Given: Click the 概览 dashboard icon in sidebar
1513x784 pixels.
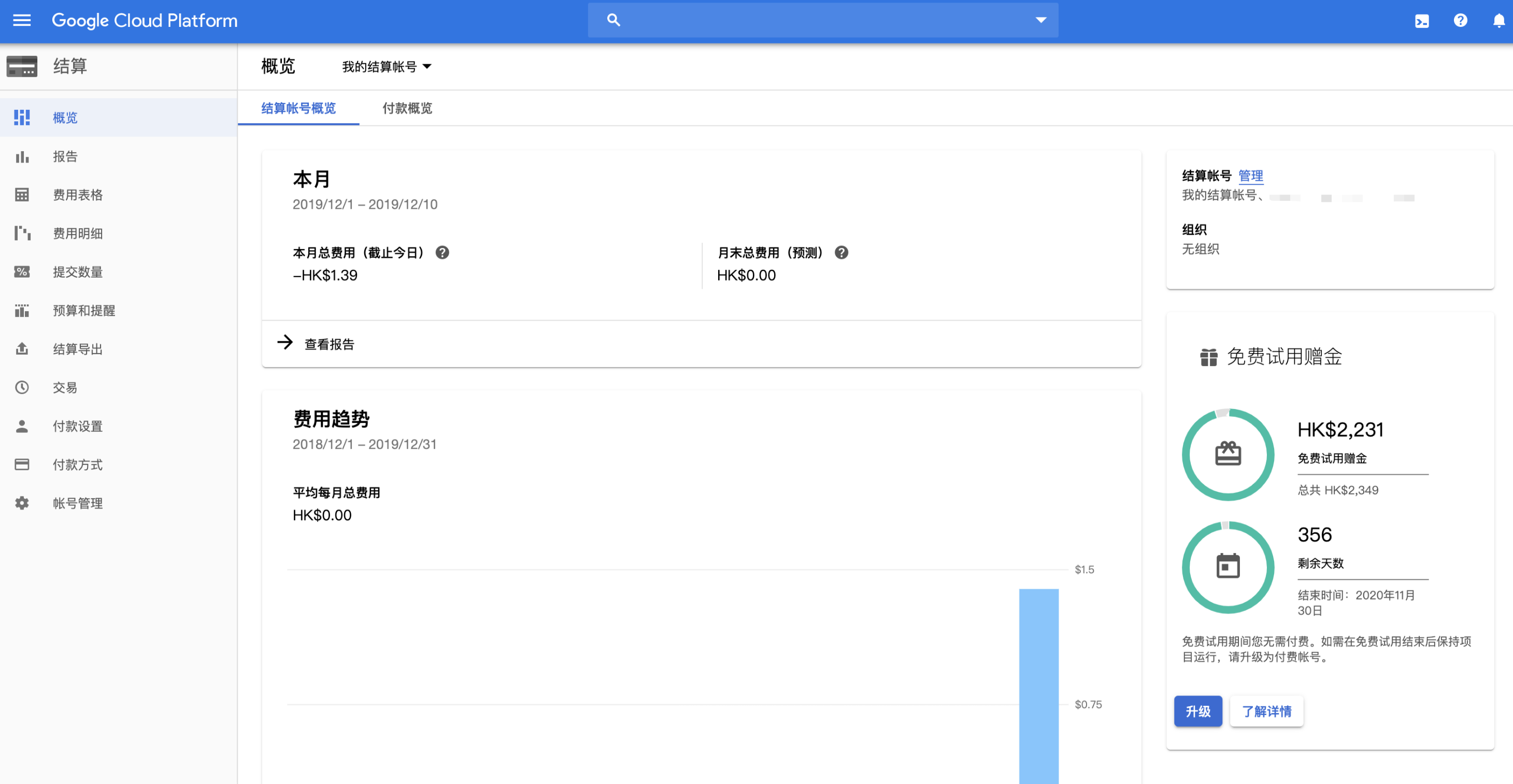Looking at the screenshot, I should [22, 118].
